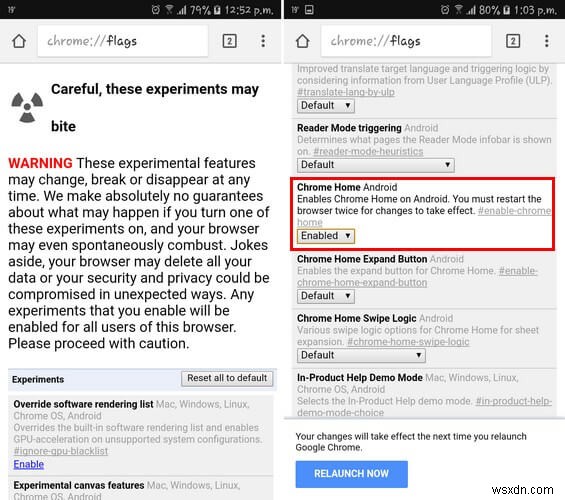
Task: Select the Experiments section heading
Action: coord(38,379)
